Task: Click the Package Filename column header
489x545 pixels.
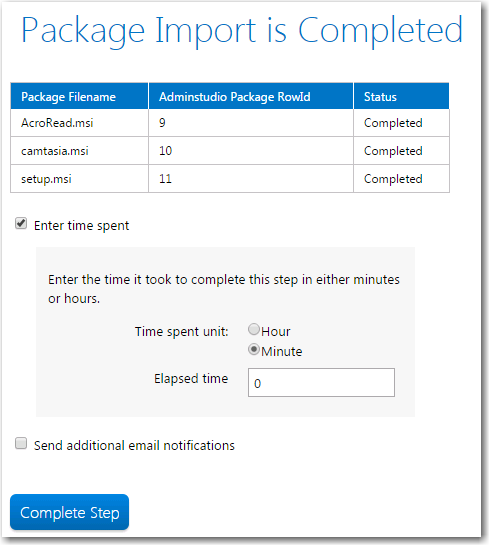Action: coord(80,96)
